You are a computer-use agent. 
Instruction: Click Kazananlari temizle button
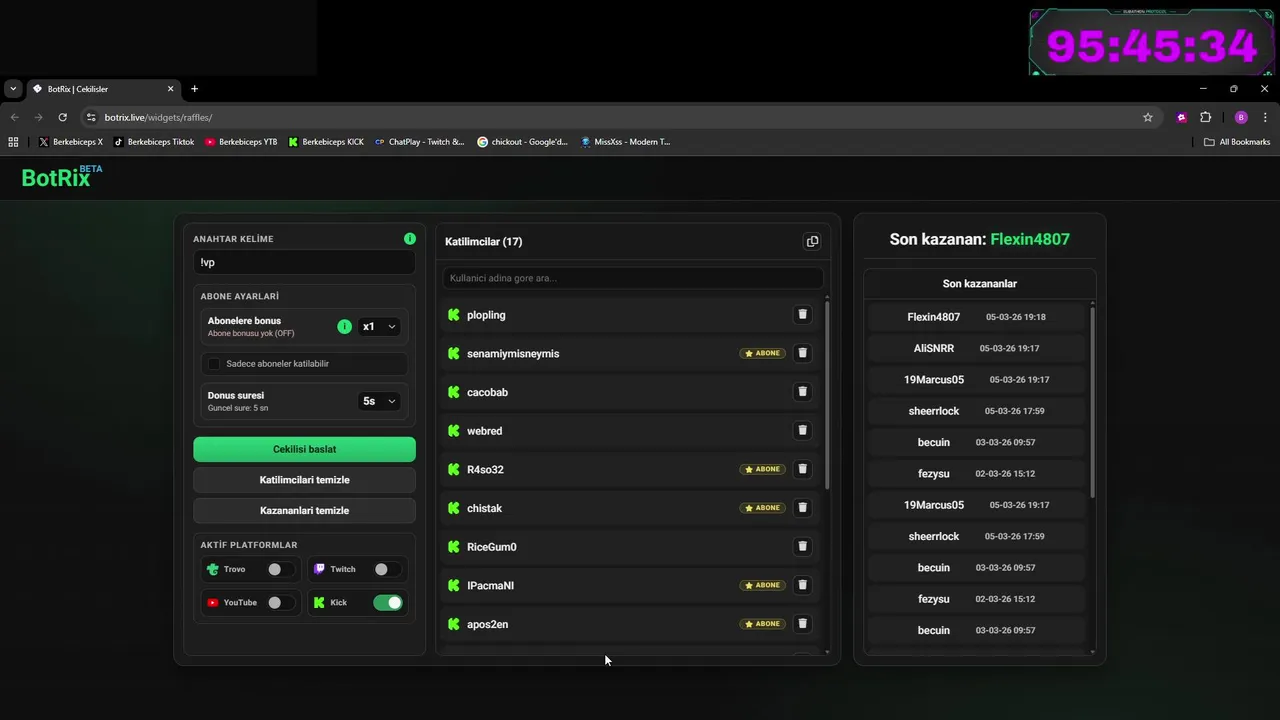click(304, 510)
